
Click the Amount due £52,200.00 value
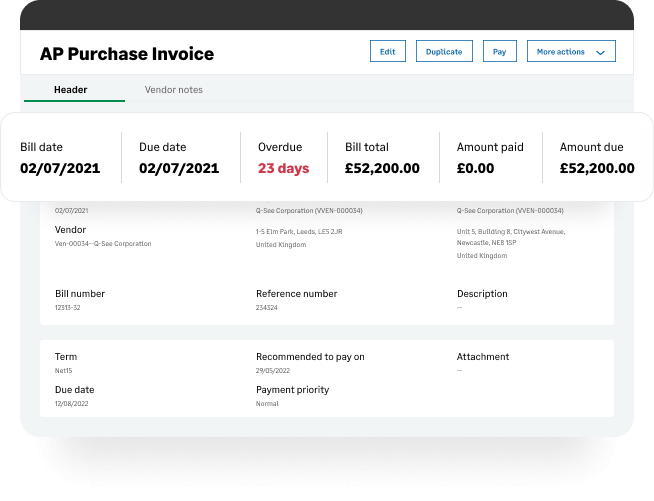click(597, 168)
